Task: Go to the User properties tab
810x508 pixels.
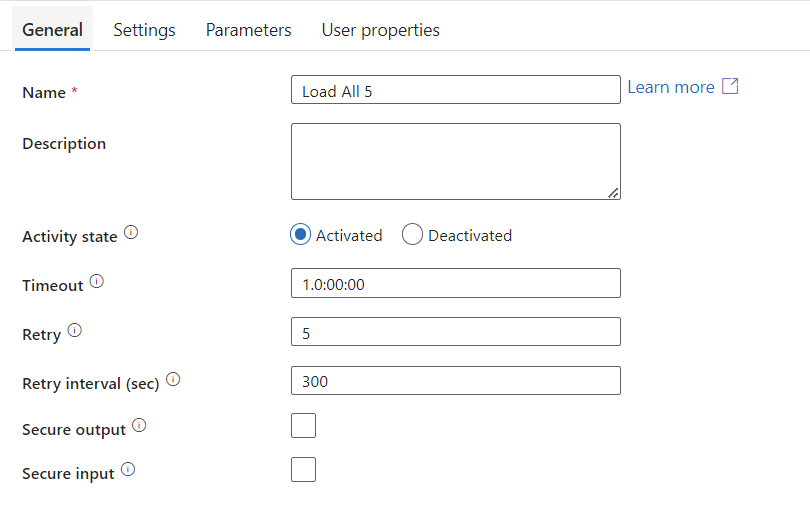Action: (x=381, y=30)
